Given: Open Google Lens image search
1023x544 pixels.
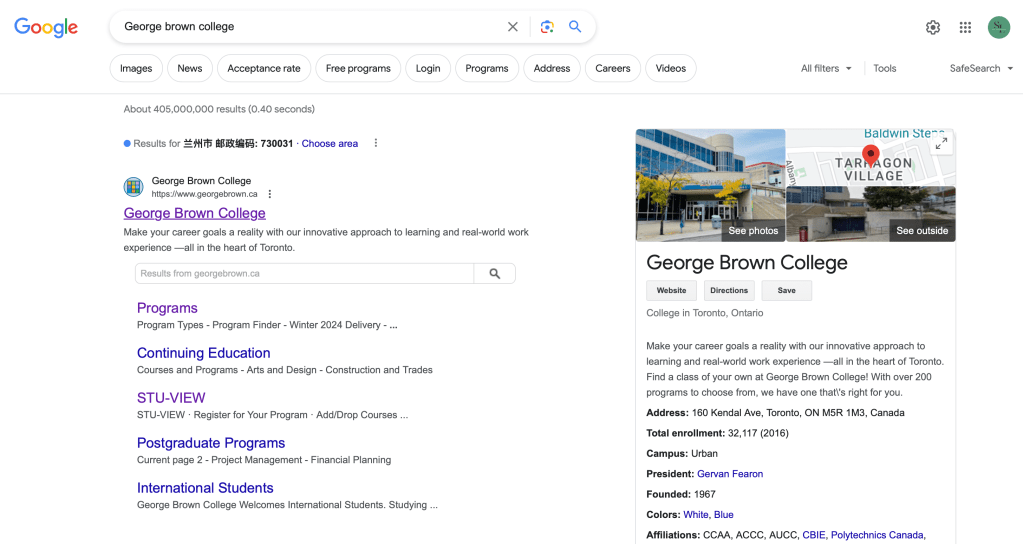Looking at the screenshot, I should coord(547,27).
